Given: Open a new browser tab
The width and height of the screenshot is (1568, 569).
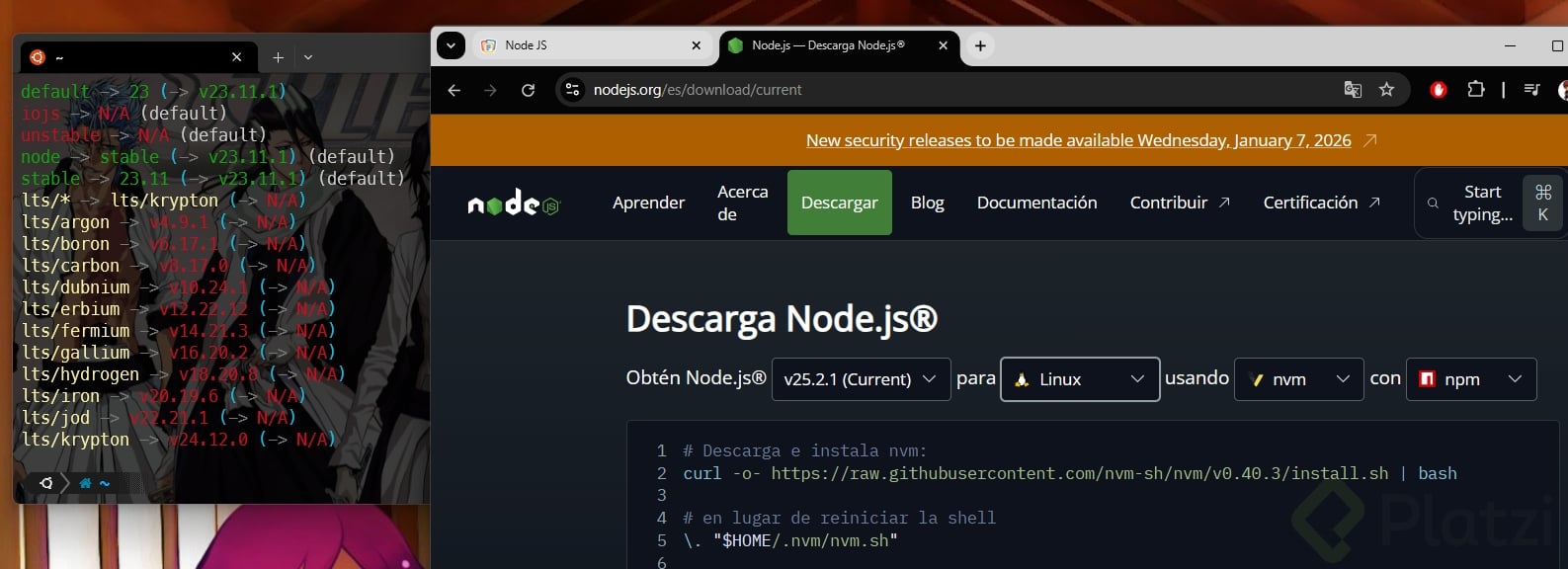Looking at the screenshot, I should pos(980,45).
